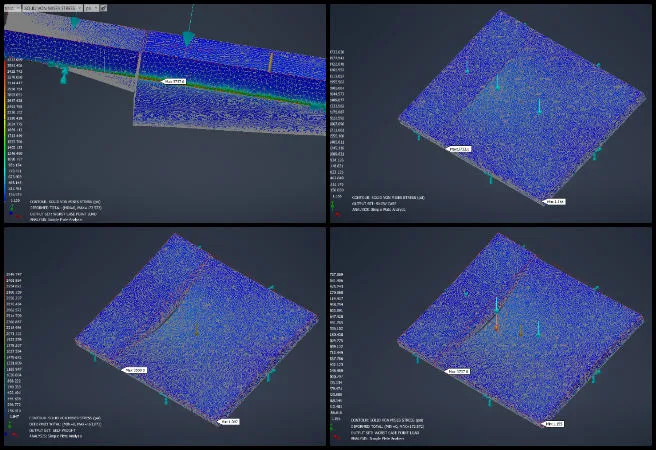Click the Min probe label in top-right viewport
The width and height of the screenshot is (656, 450).
click(x=554, y=202)
